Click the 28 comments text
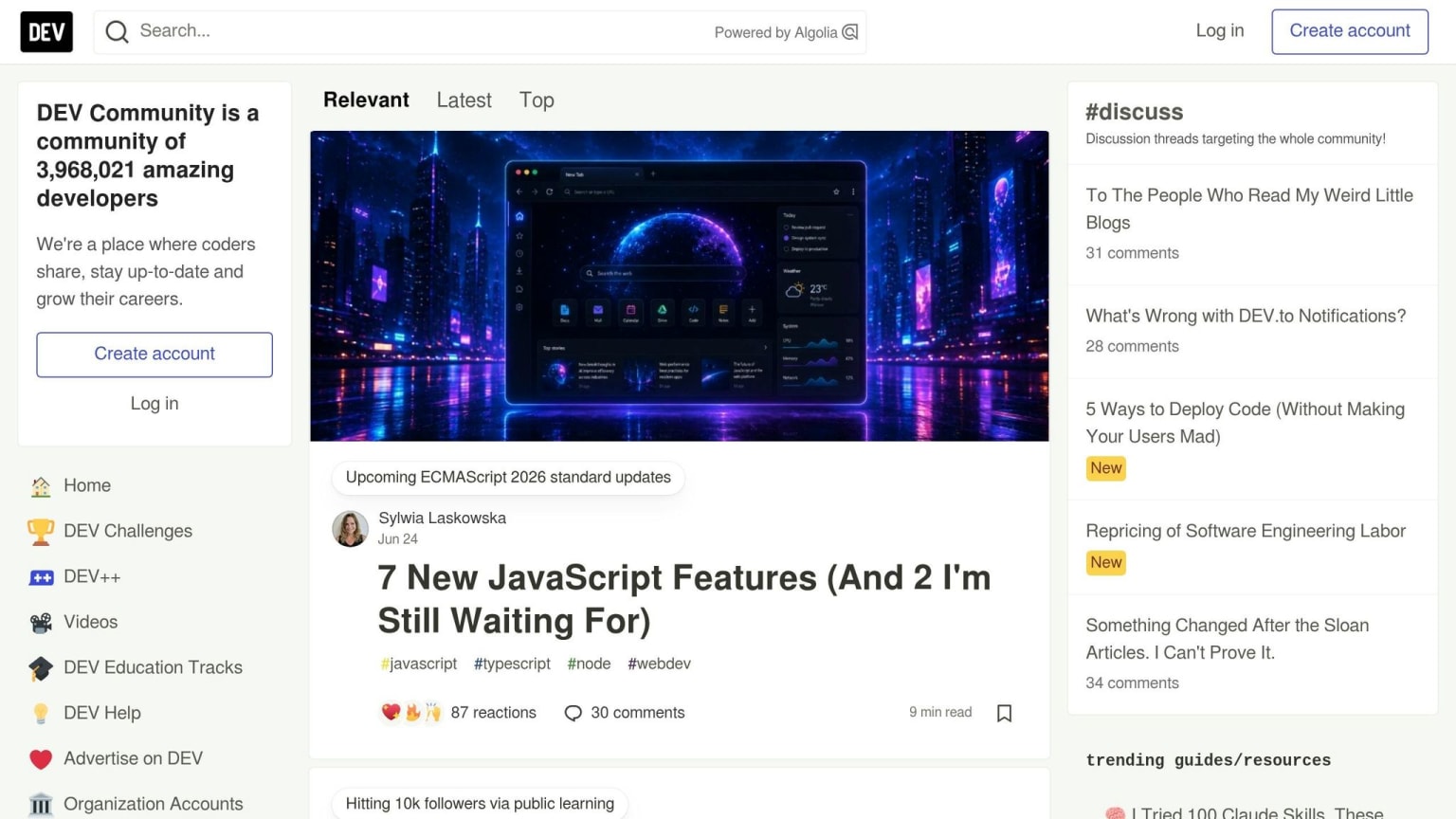This screenshot has height=819, width=1456. (x=1132, y=346)
